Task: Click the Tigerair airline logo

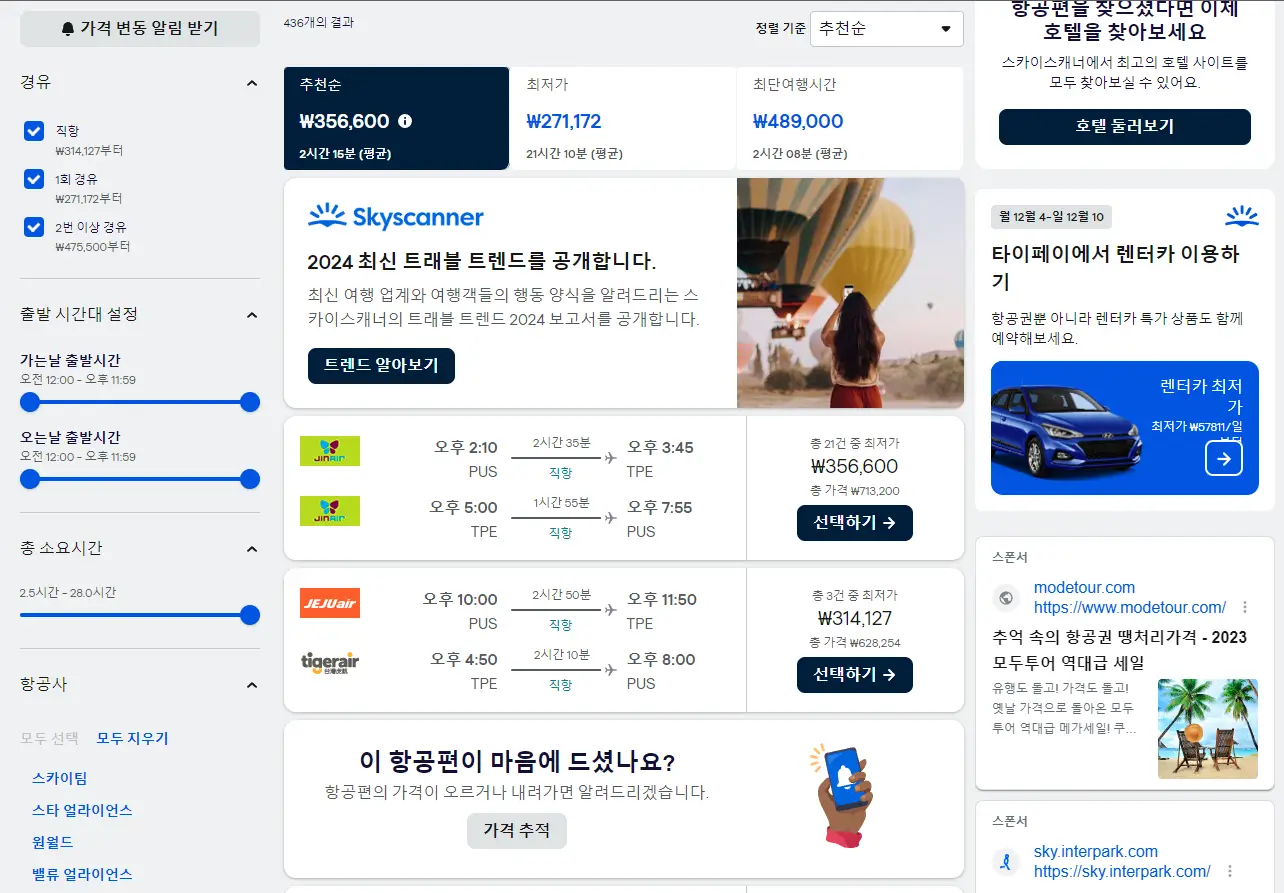Action: click(330, 663)
